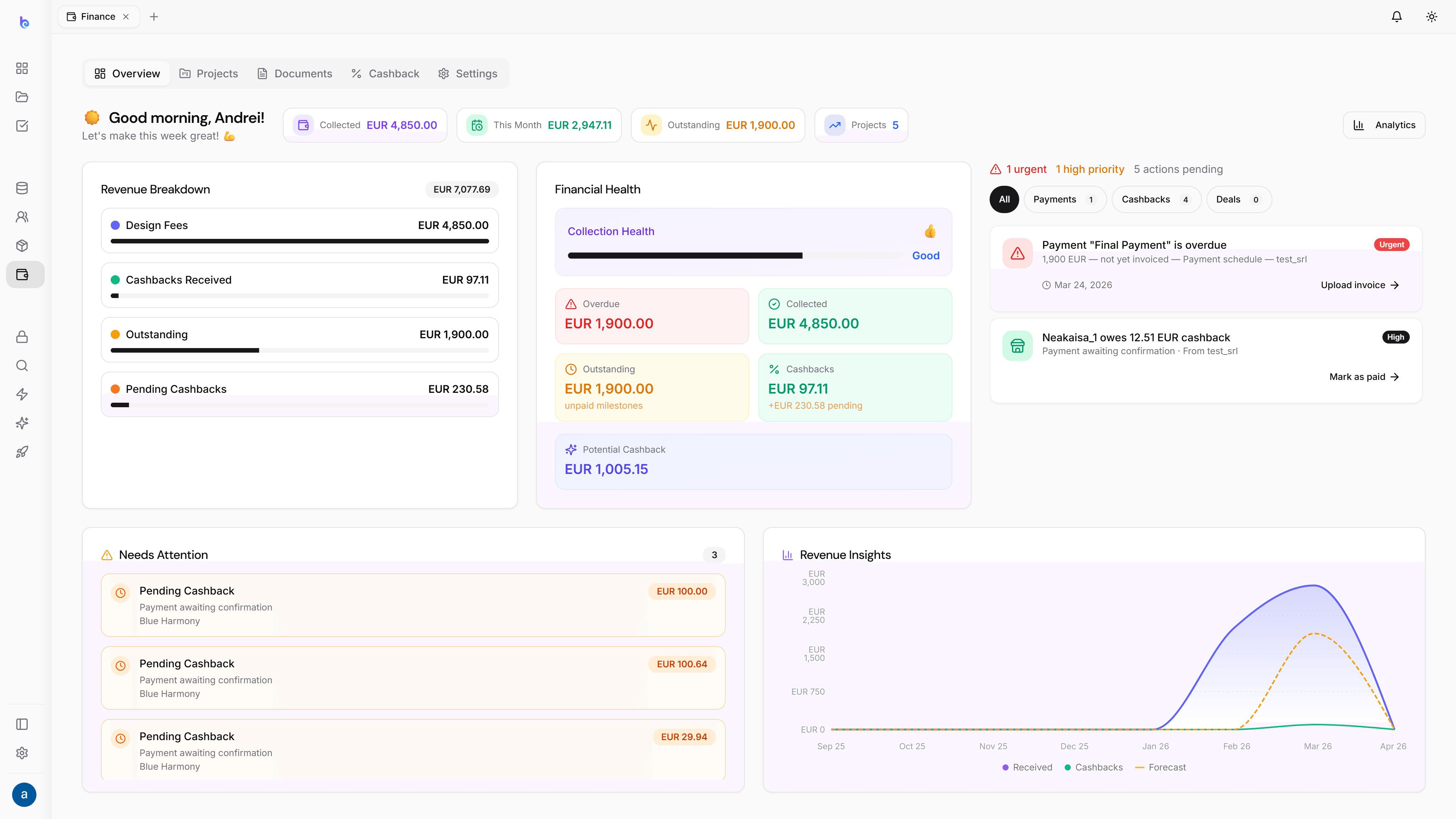Open the Design Fees breakdown row

click(300, 231)
